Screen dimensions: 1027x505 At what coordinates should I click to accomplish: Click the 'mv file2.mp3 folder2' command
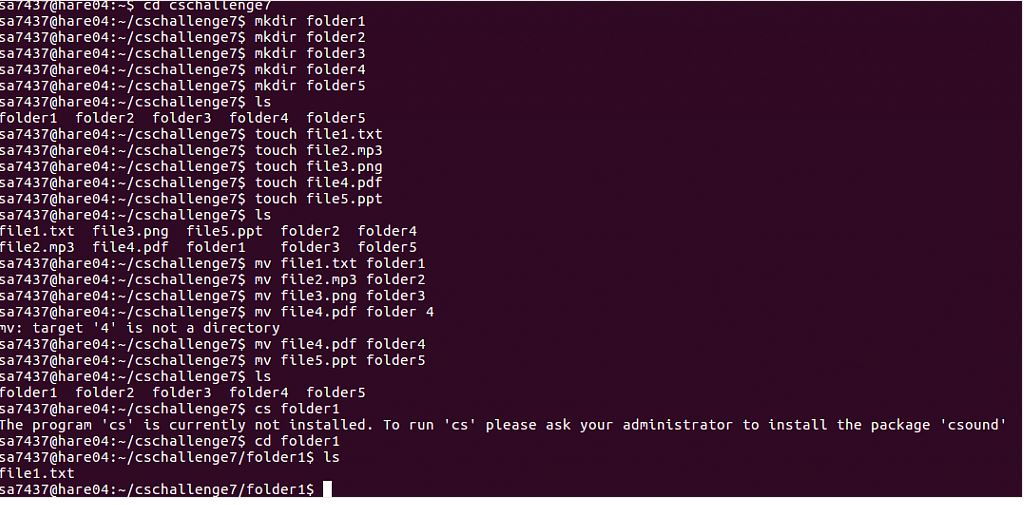click(340, 280)
